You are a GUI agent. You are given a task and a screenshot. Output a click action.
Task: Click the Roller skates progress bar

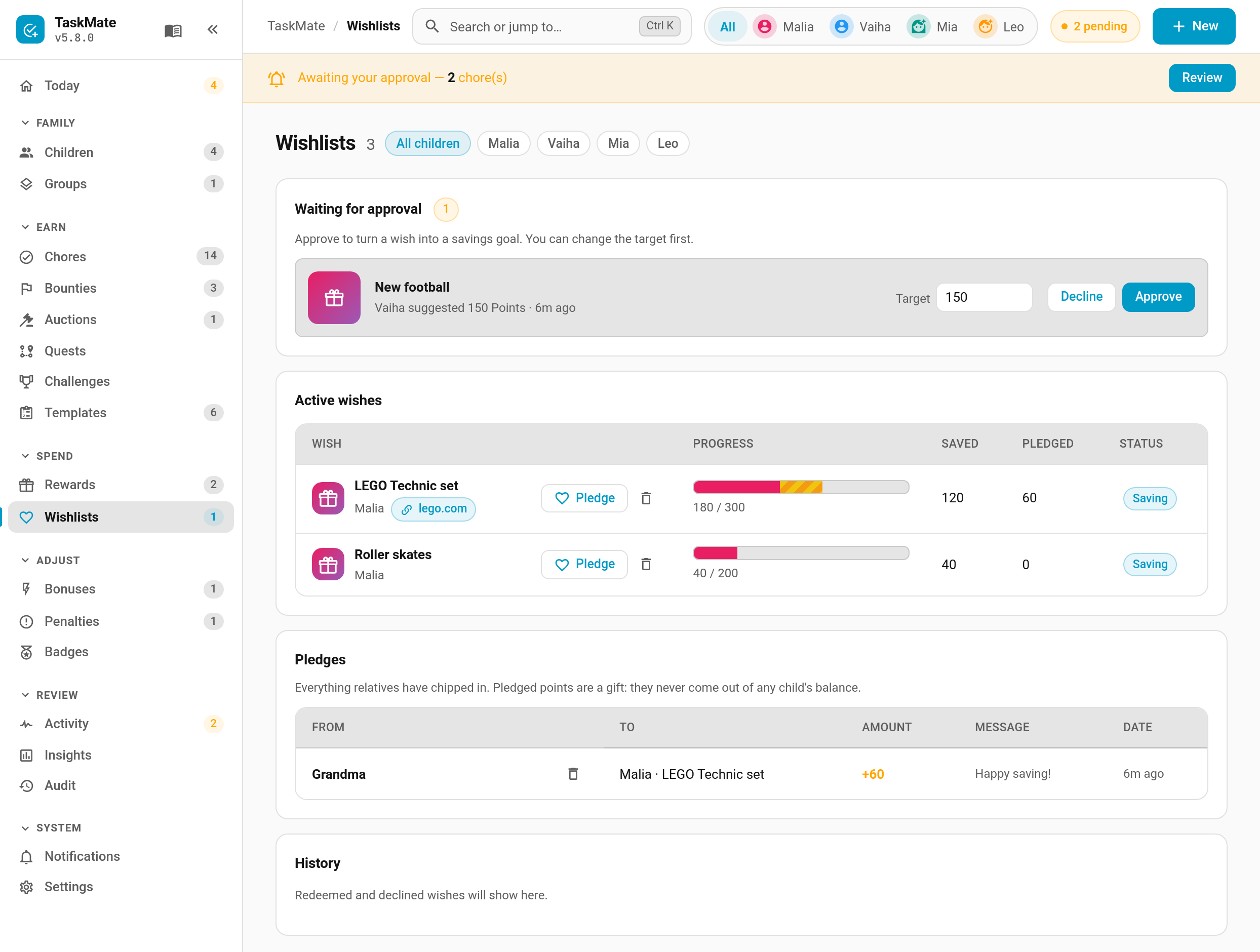point(801,552)
